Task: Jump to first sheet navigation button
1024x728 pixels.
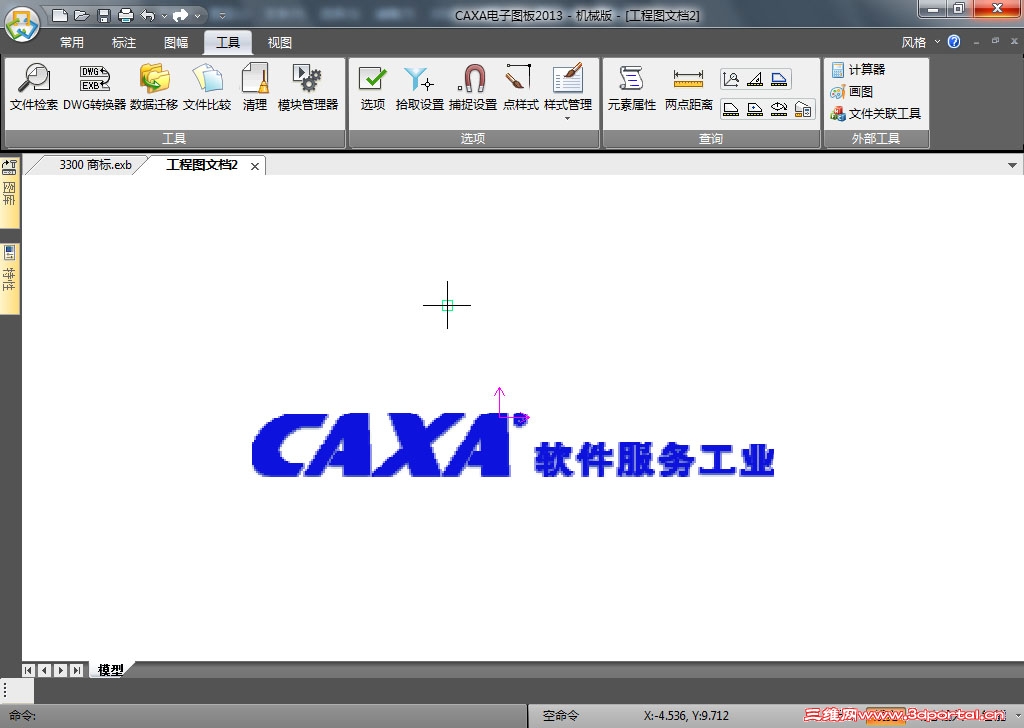Action: point(28,670)
